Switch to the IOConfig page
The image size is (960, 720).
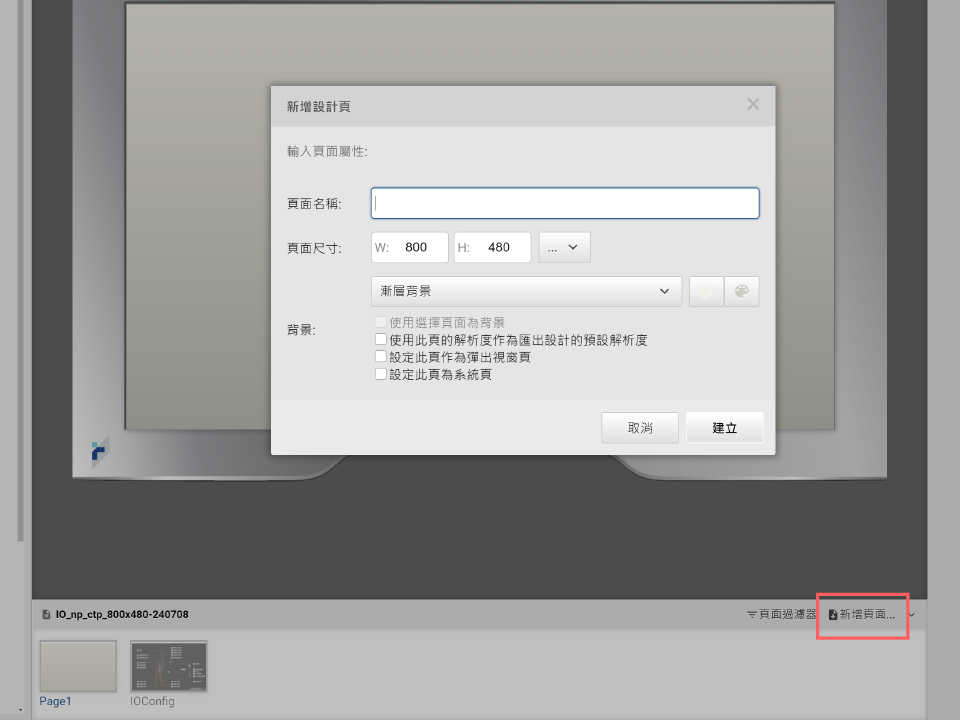(168, 665)
